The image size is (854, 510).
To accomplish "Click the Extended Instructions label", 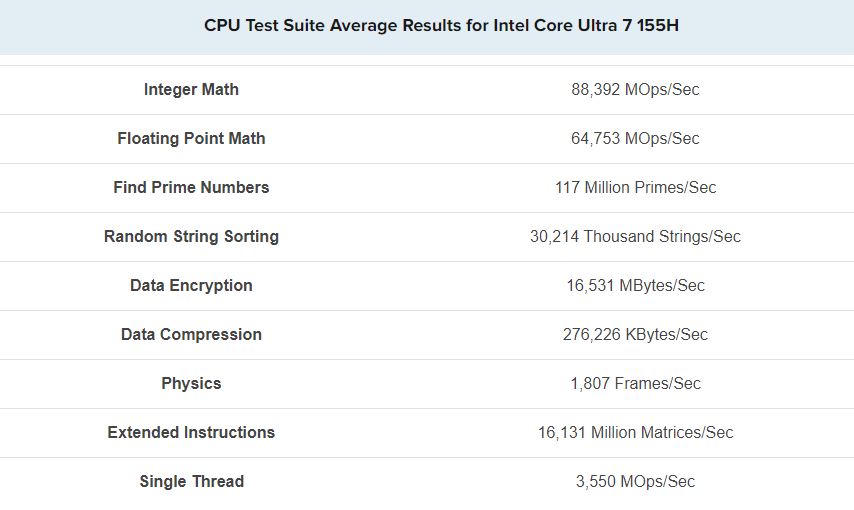I will click(x=191, y=432).
